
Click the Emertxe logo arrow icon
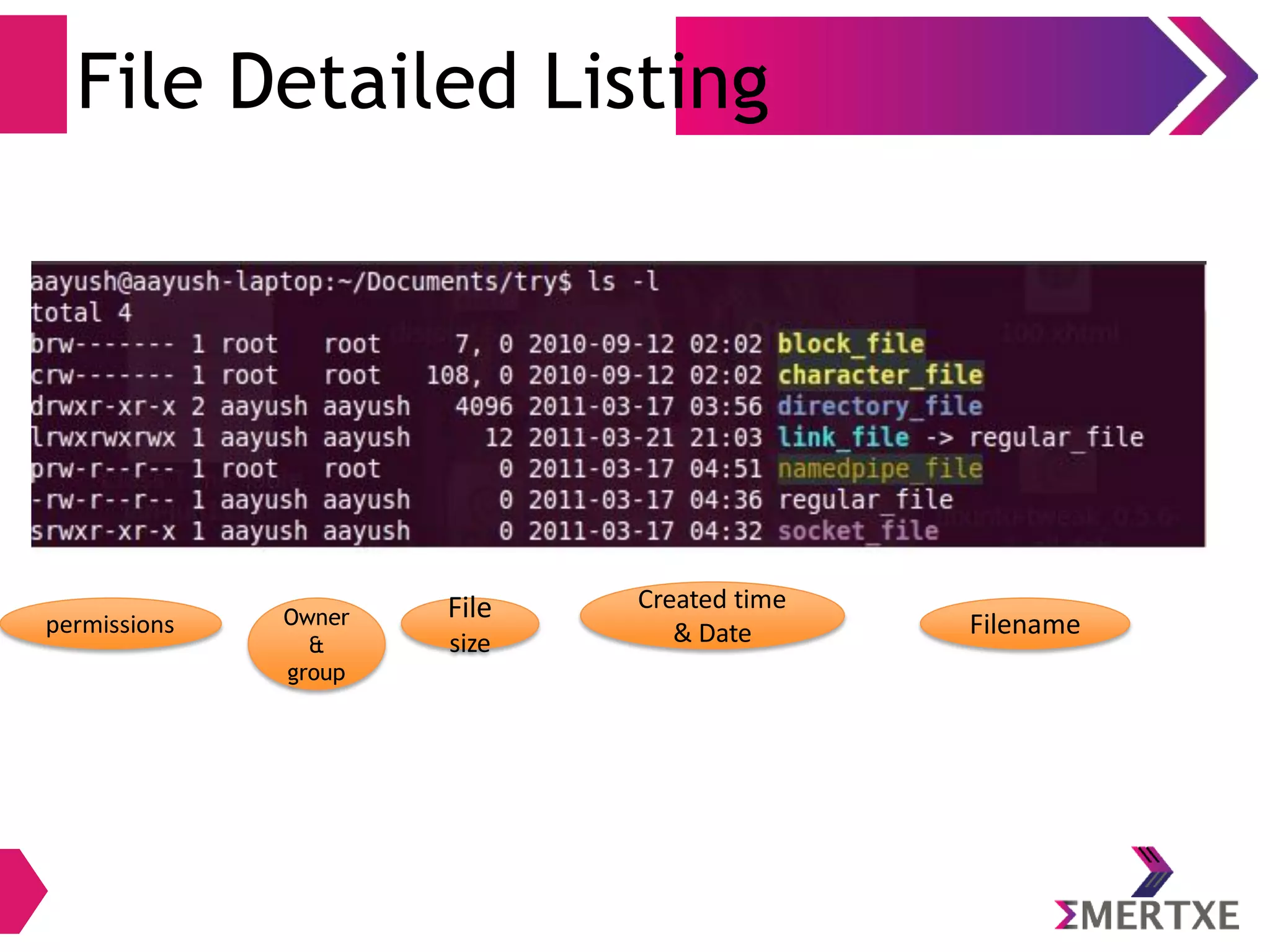point(1152,871)
